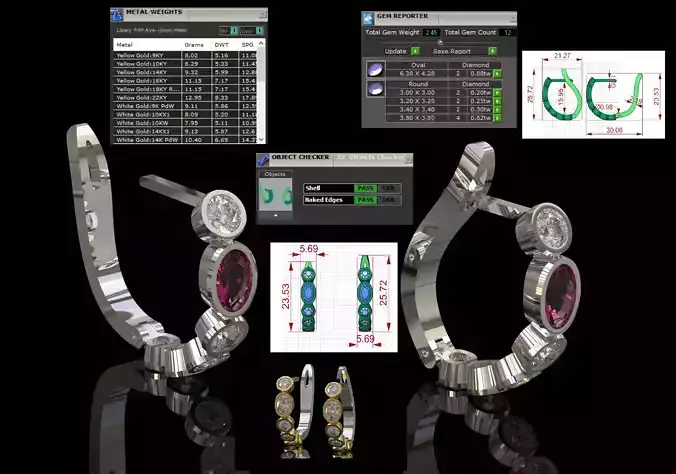This screenshot has height=474, width=676.
Task: Click the green Save Report arrow button
Action: 492,51
